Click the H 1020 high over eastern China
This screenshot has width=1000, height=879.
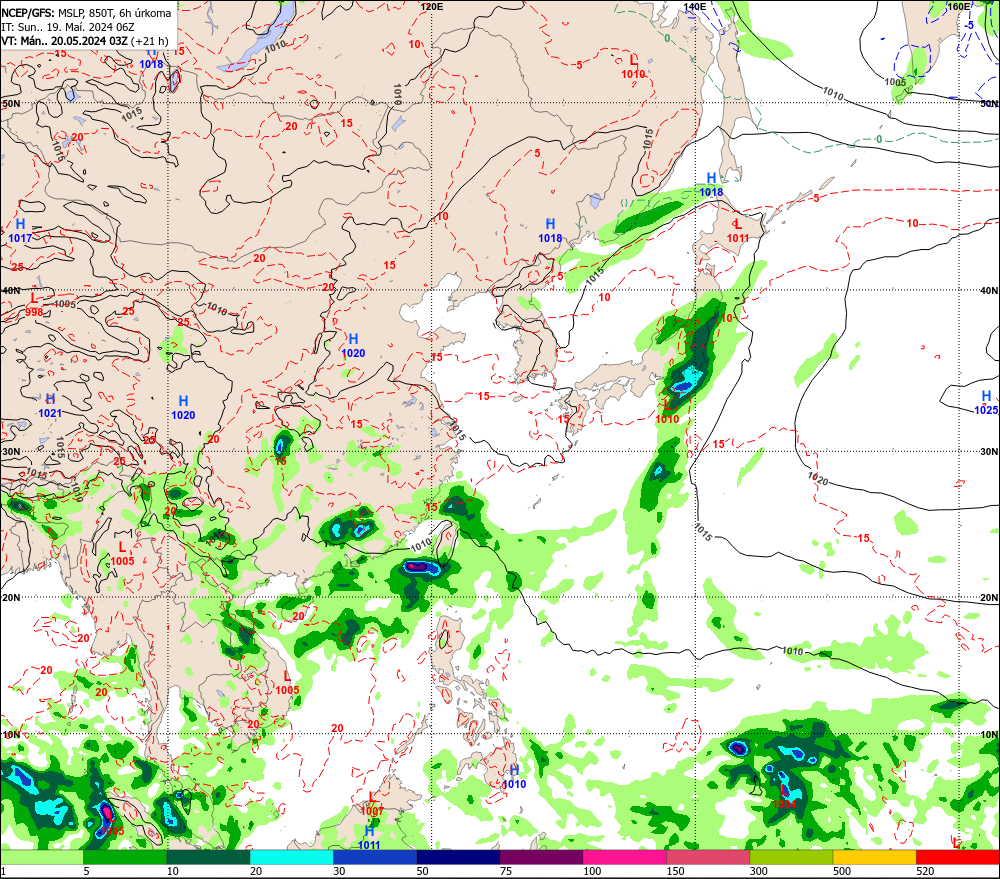point(353,346)
